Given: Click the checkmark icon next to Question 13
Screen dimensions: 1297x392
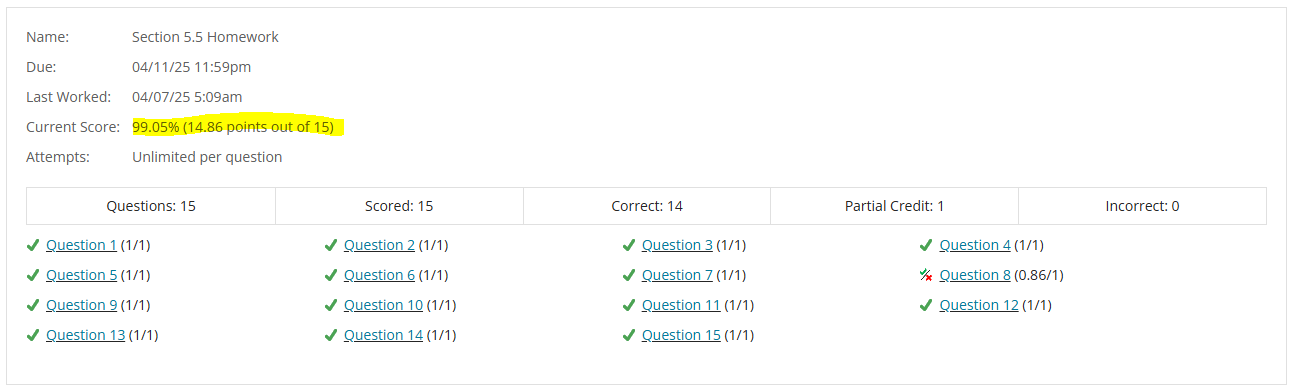Looking at the screenshot, I should (33, 335).
